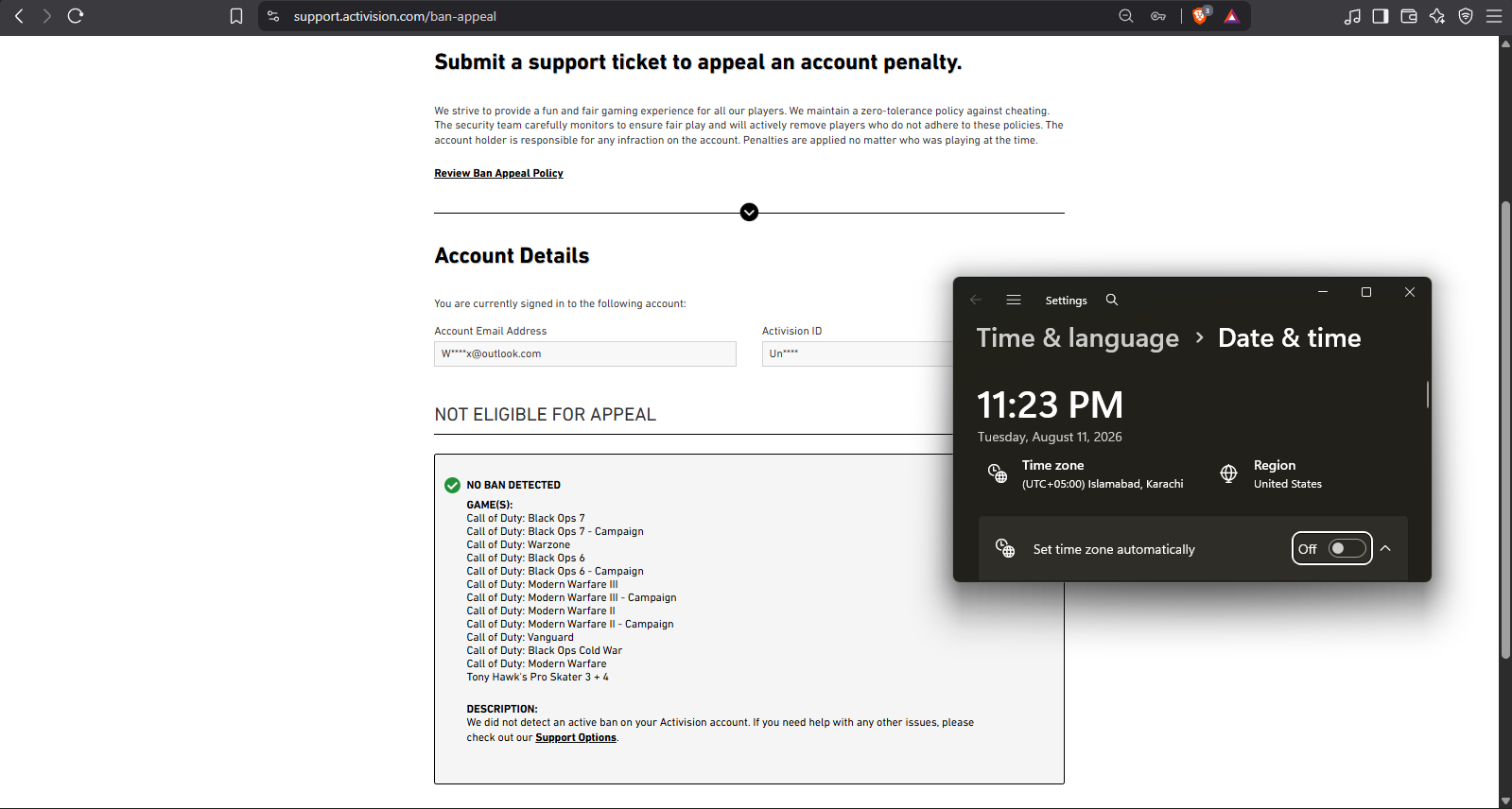Click 'Call of Duty: Vanguard' in game list
Viewport: 1512px width, 809px height.
coord(520,638)
